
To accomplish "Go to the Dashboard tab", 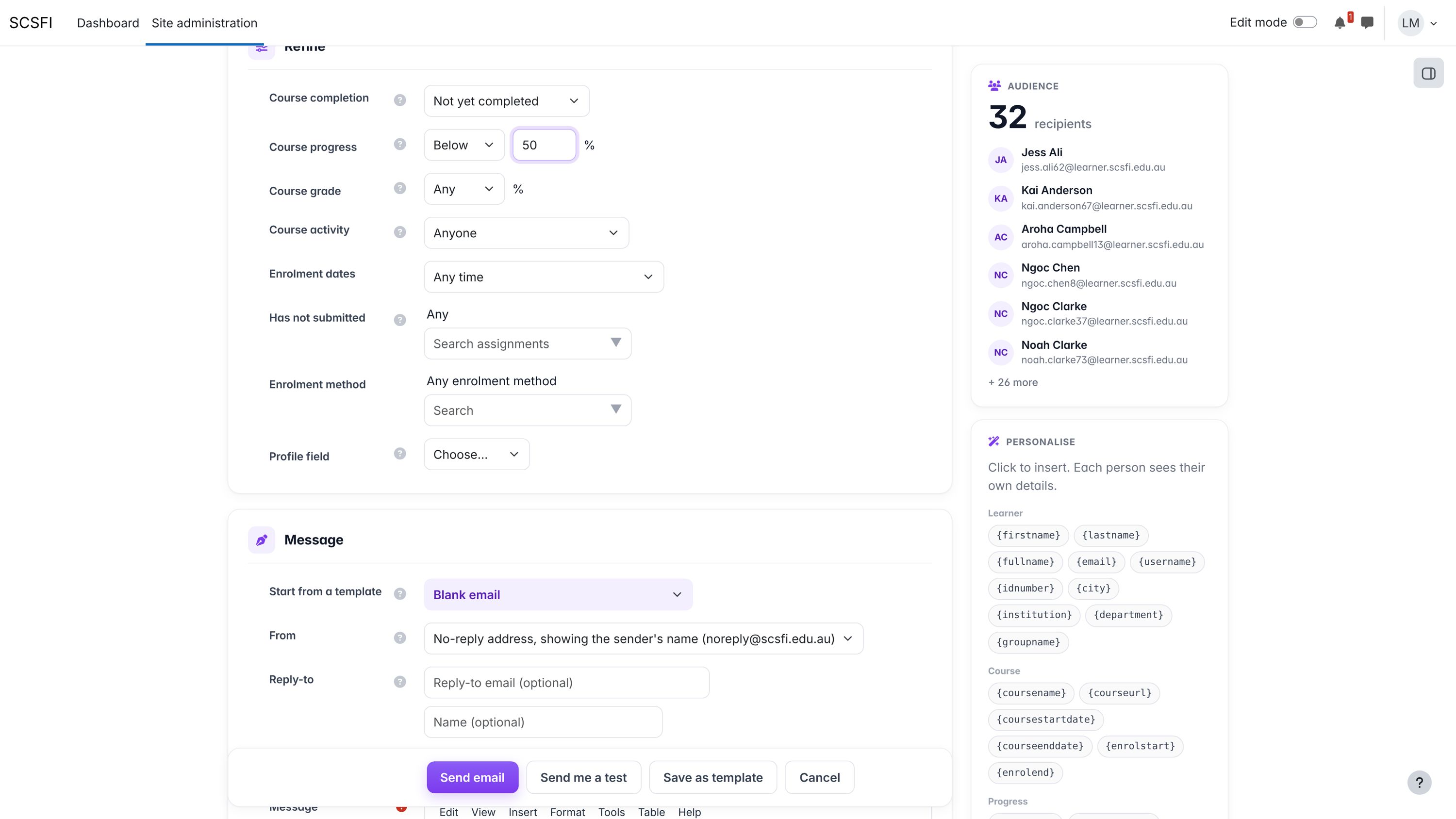I will coord(108,23).
